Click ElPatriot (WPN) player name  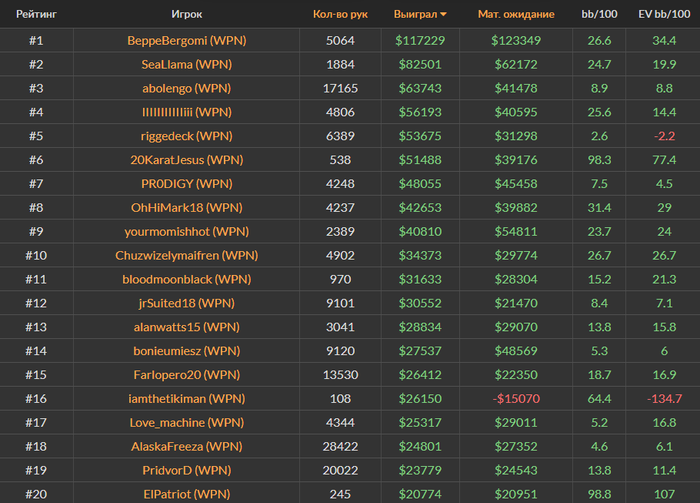pos(187,494)
